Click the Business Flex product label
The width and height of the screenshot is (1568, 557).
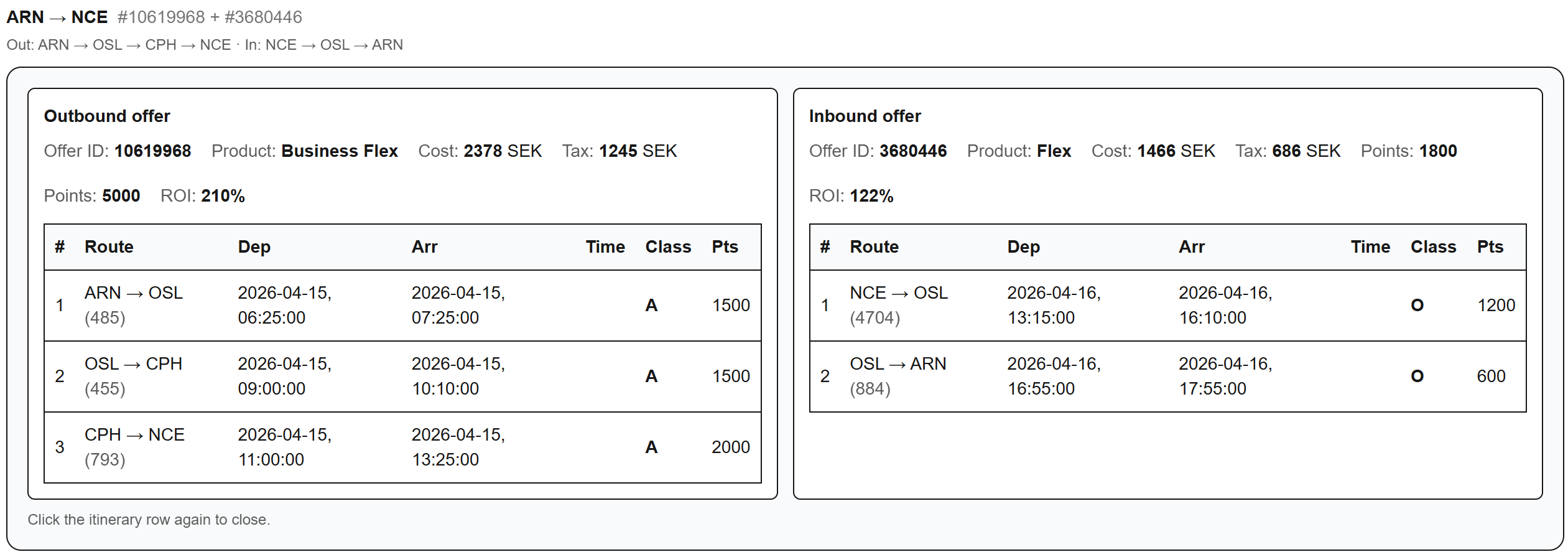339,151
